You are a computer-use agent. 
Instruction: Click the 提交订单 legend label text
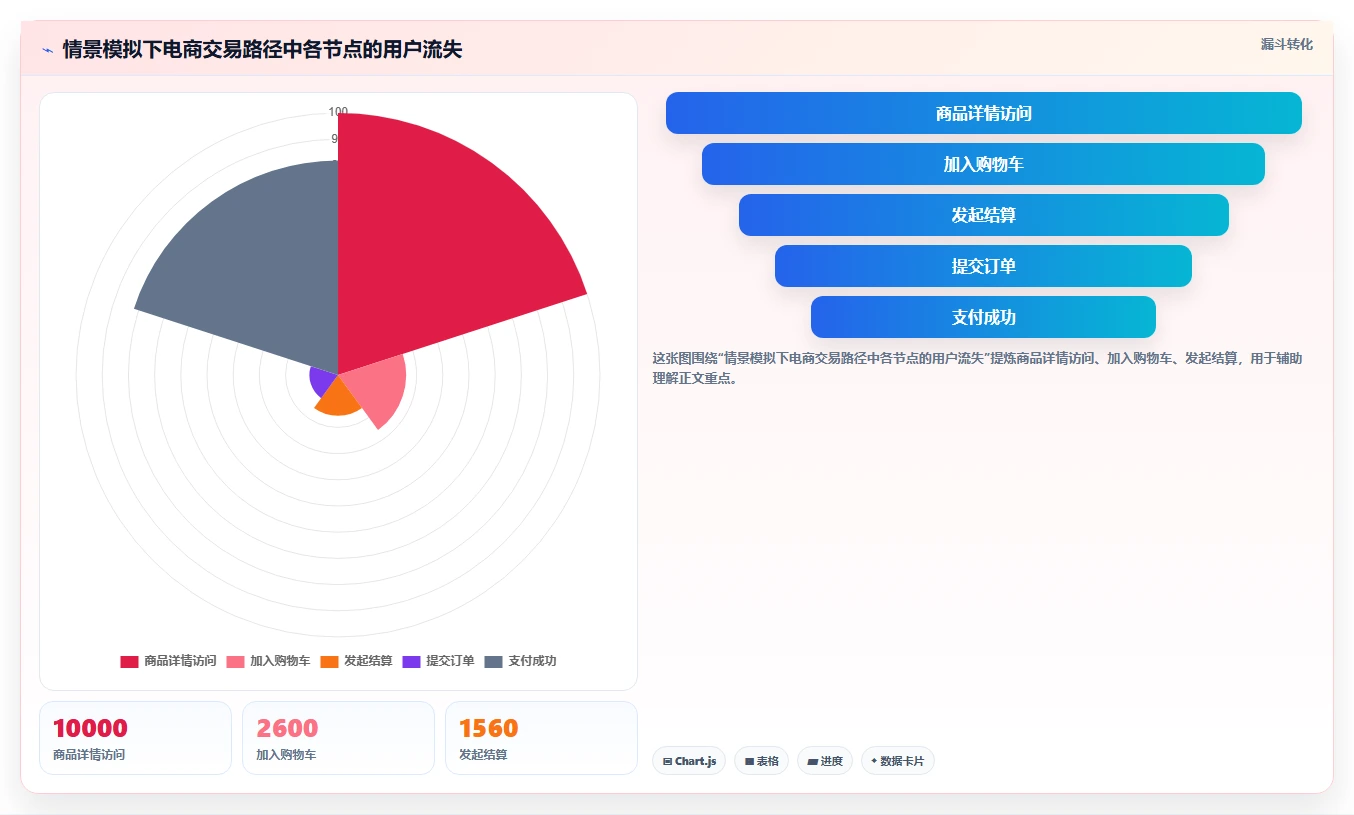450,662
